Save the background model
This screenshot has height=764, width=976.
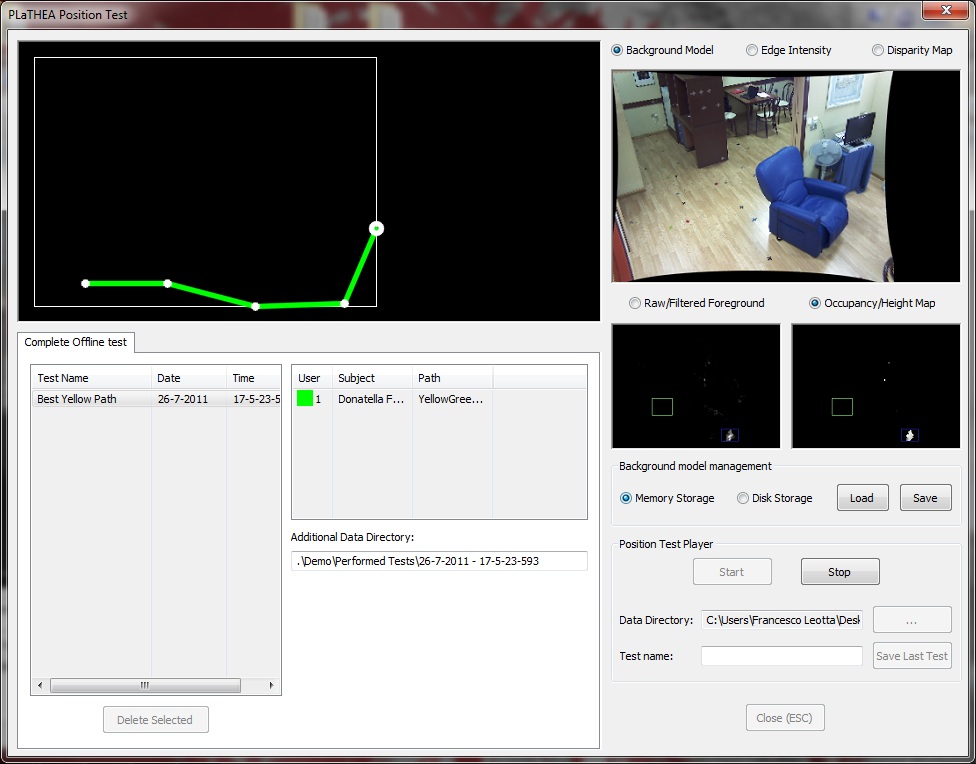pyautogui.click(x=925, y=498)
